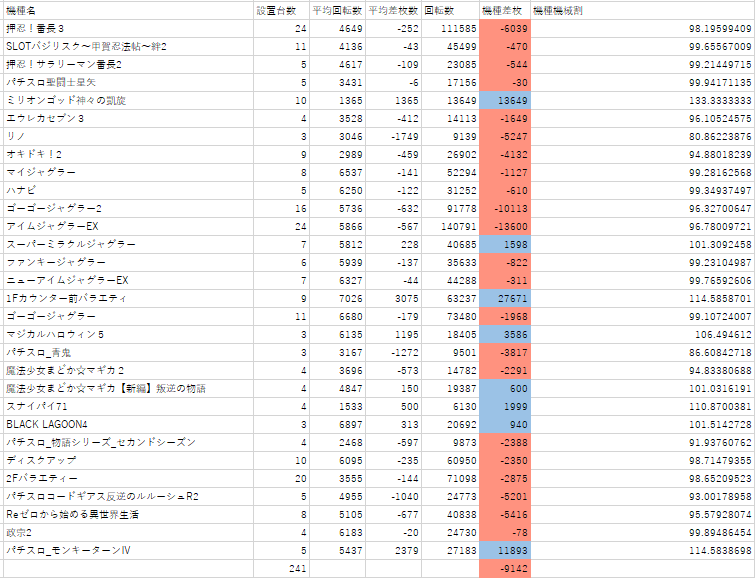Screen dimensions: 755x578
Task: Select the ニューアイムジャグラーEX cell
Action: (128, 280)
